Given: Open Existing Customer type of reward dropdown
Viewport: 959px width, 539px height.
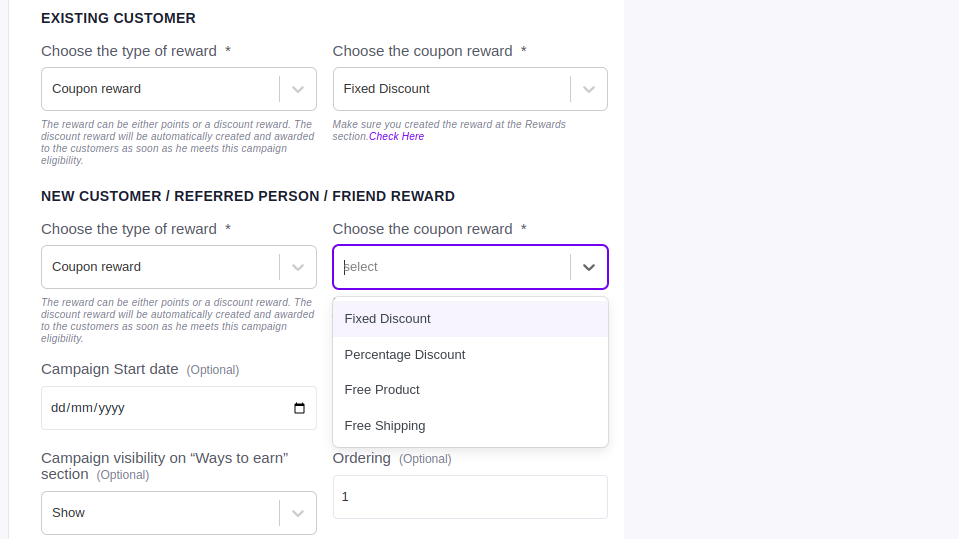Looking at the screenshot, I should 179,89.
